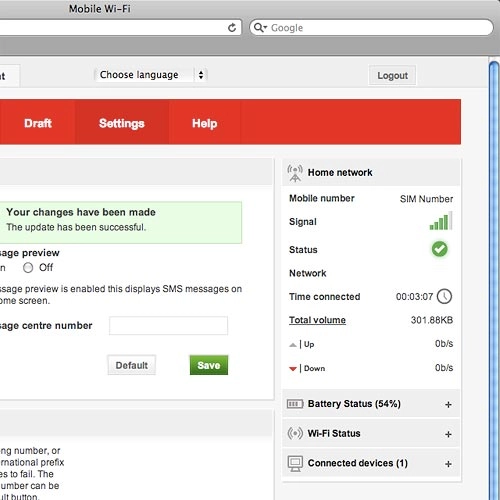Click the Logout button
This screenshot has width=500, height=500.
392,75
